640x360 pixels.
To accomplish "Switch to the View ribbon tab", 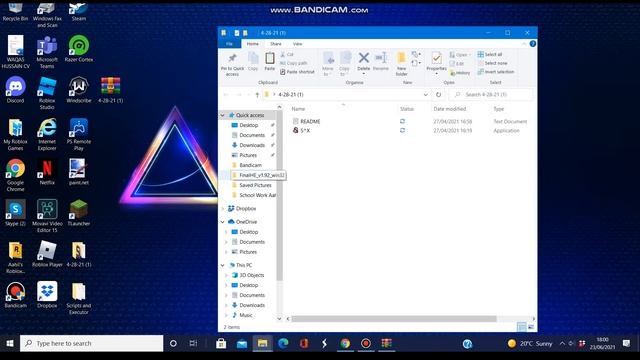I will (x=298, y=44).
